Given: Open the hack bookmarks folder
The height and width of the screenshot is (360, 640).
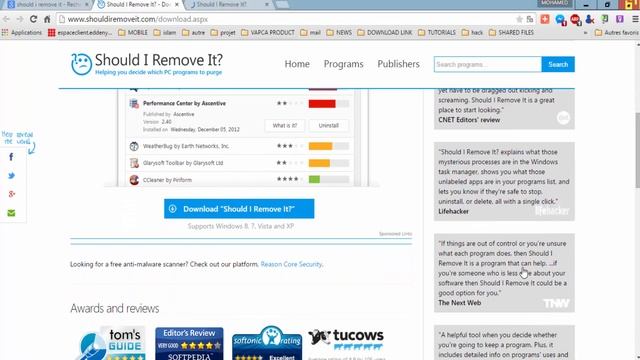Looking at the screenshot, I should tap(472, 33).
